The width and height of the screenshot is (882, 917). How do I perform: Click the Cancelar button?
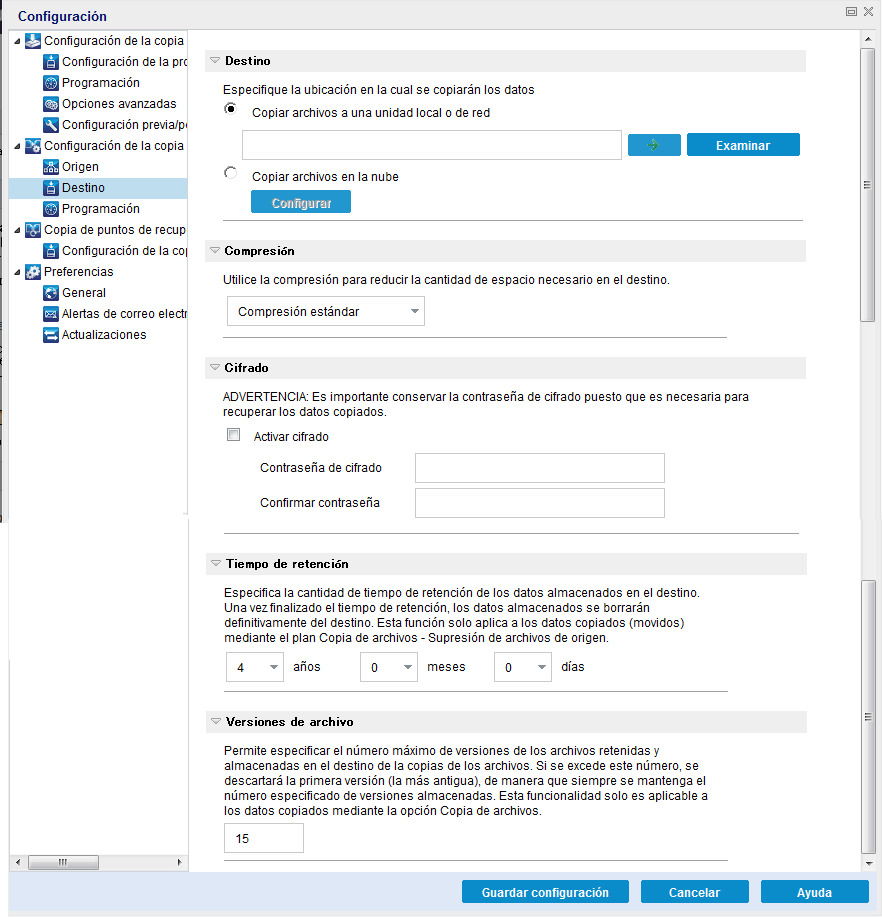tap(695, 892)
